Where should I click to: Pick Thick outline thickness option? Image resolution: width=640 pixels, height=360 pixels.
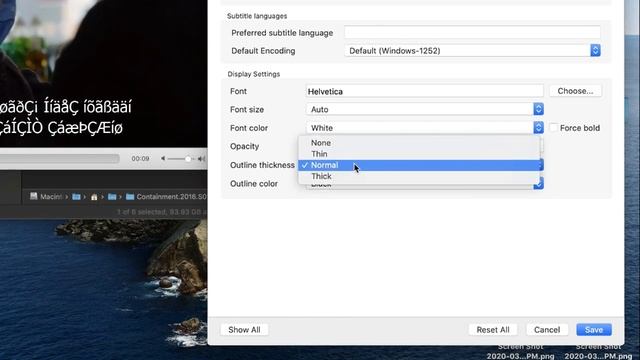pos(419,176)
